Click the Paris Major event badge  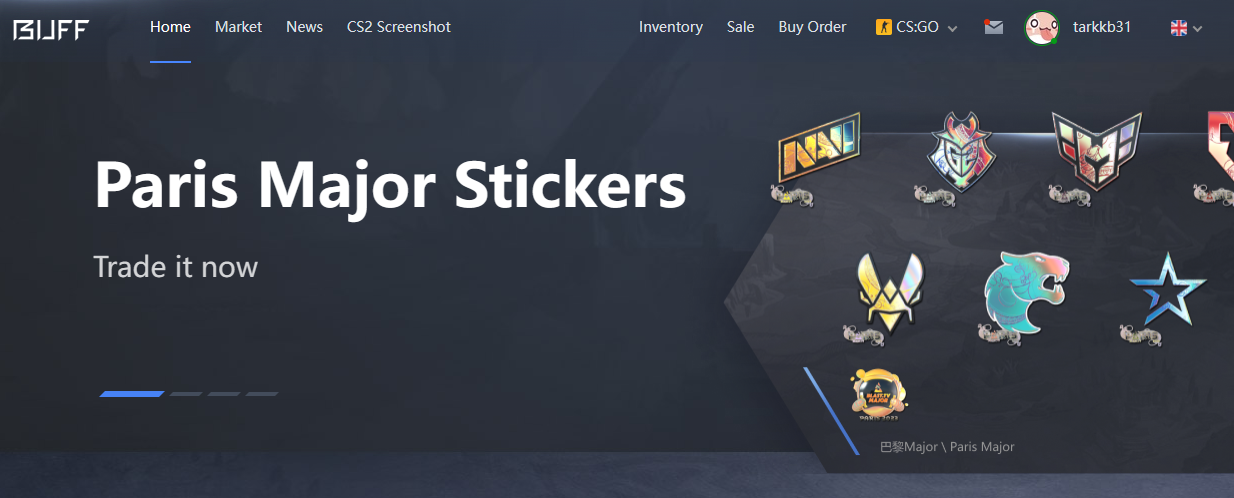[879, 393]
